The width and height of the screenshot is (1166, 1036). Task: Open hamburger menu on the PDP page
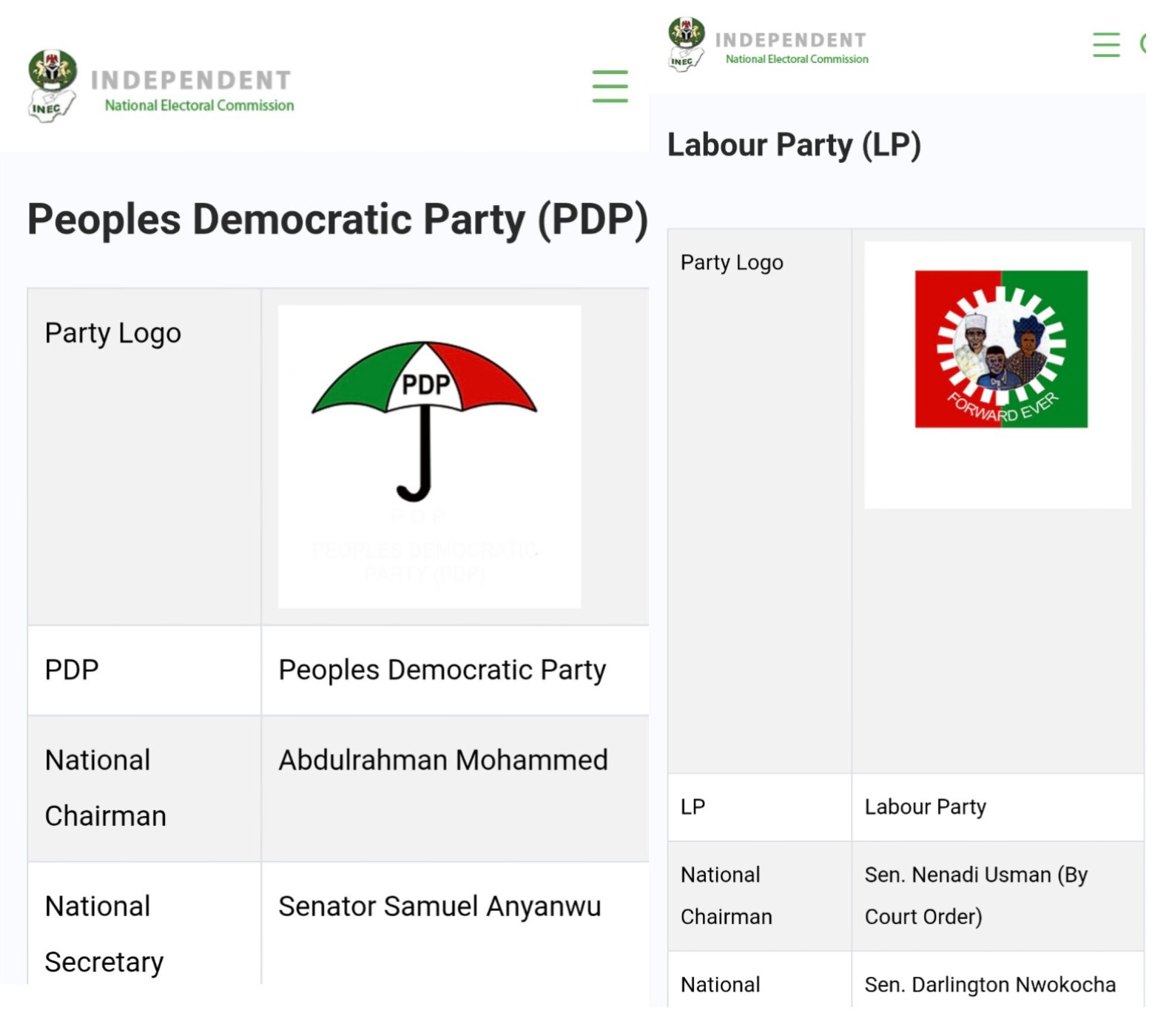pos(610,87)
